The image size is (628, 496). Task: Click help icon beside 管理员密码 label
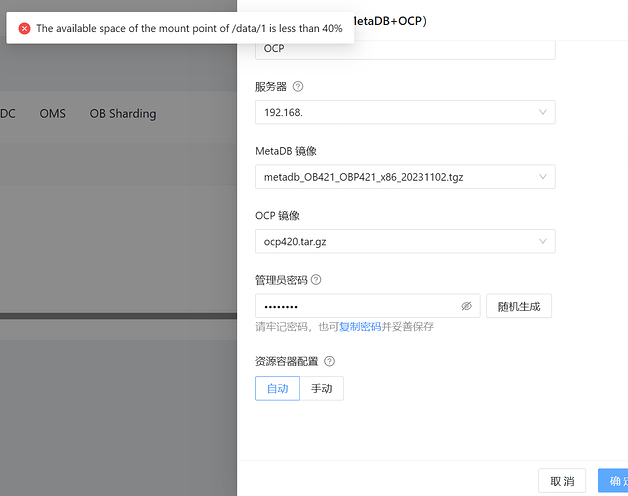316,280
